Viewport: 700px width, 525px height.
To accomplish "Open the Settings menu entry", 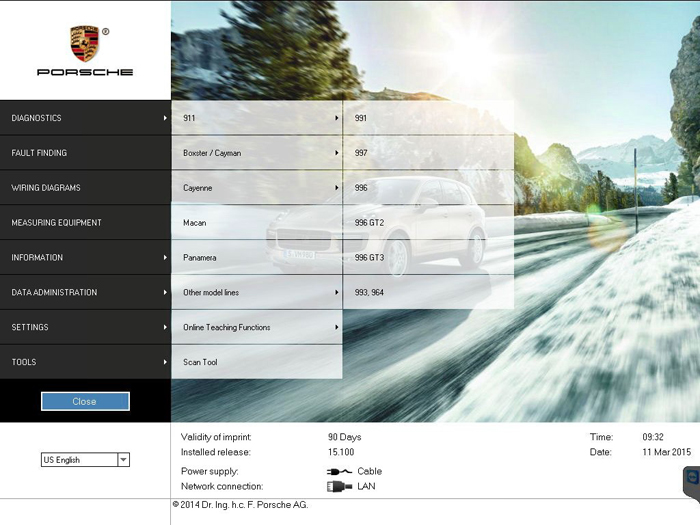I will point(85,327).
